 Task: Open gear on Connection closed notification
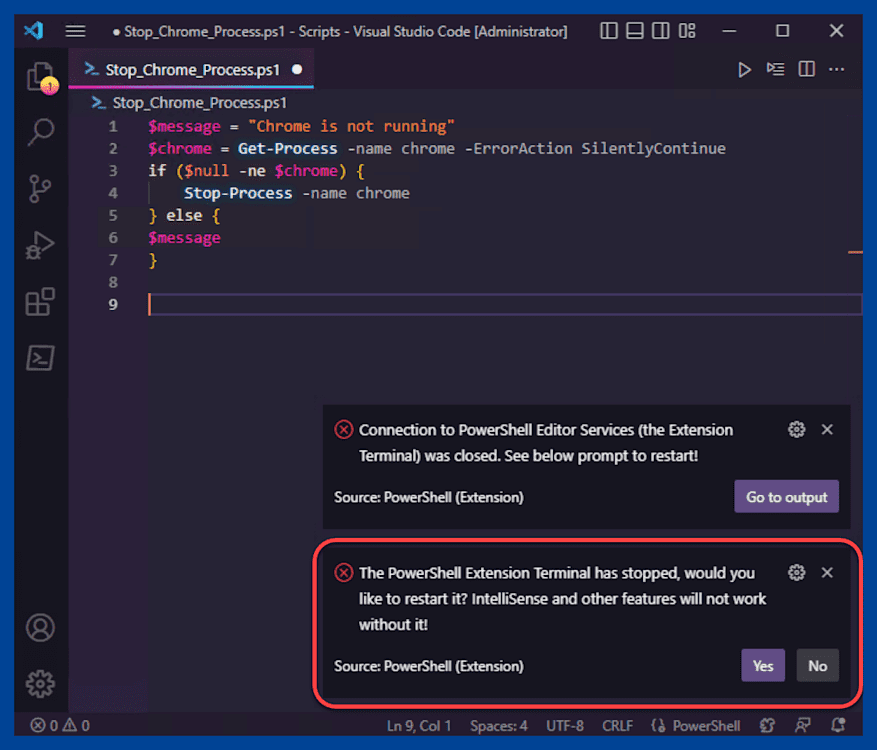[x=796, y=430]
